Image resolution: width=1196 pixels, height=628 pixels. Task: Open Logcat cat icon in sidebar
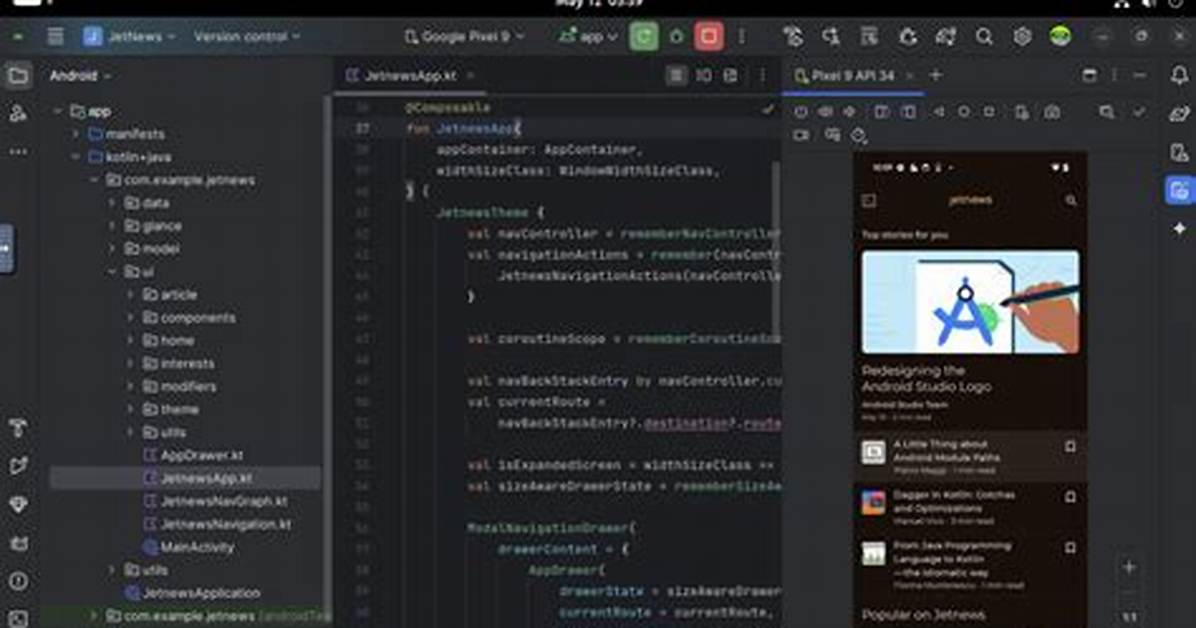pos(18,543)
